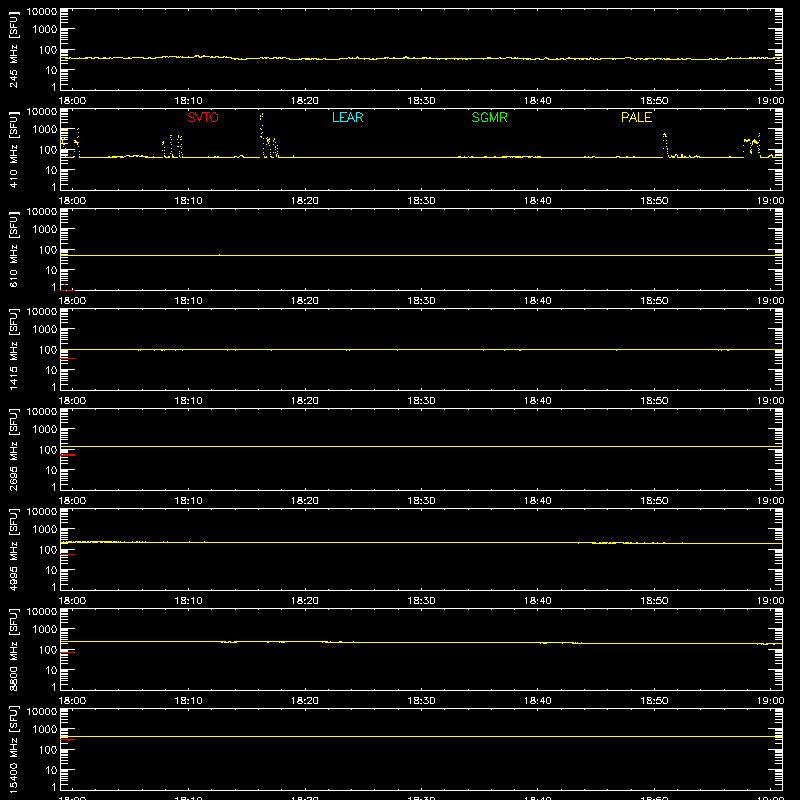Click 18:10 tick label under 610 MHz plot
The width and height of the screenshot is (800, 800).
click(x=188, y=301)
